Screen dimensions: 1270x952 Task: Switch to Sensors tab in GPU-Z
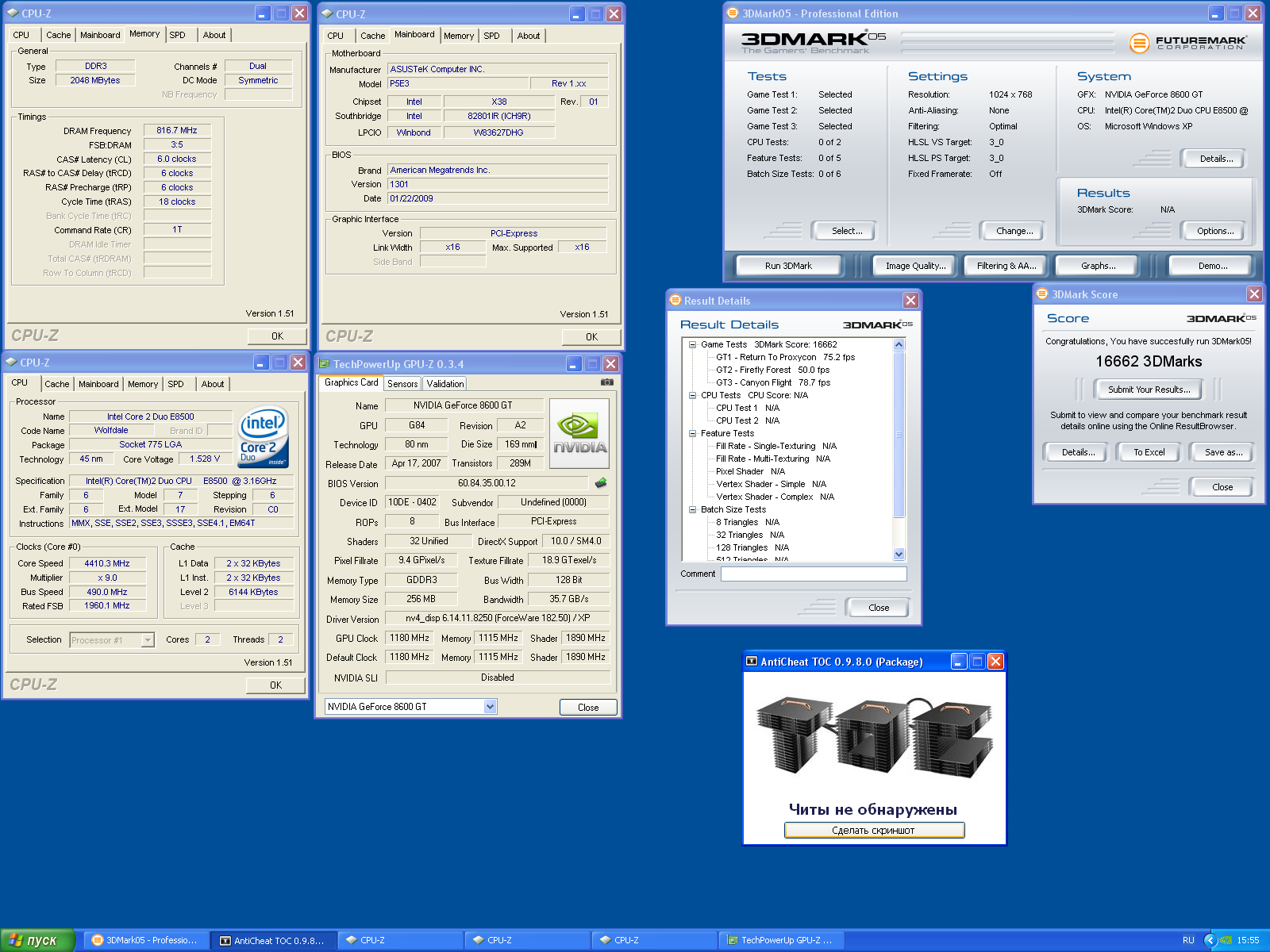click(402, 384)
